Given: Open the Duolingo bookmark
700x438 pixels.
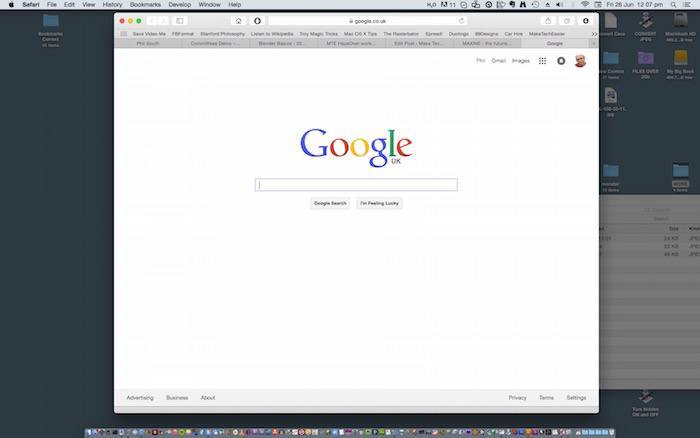Looking at the screenshot, I should pos(458,34).
